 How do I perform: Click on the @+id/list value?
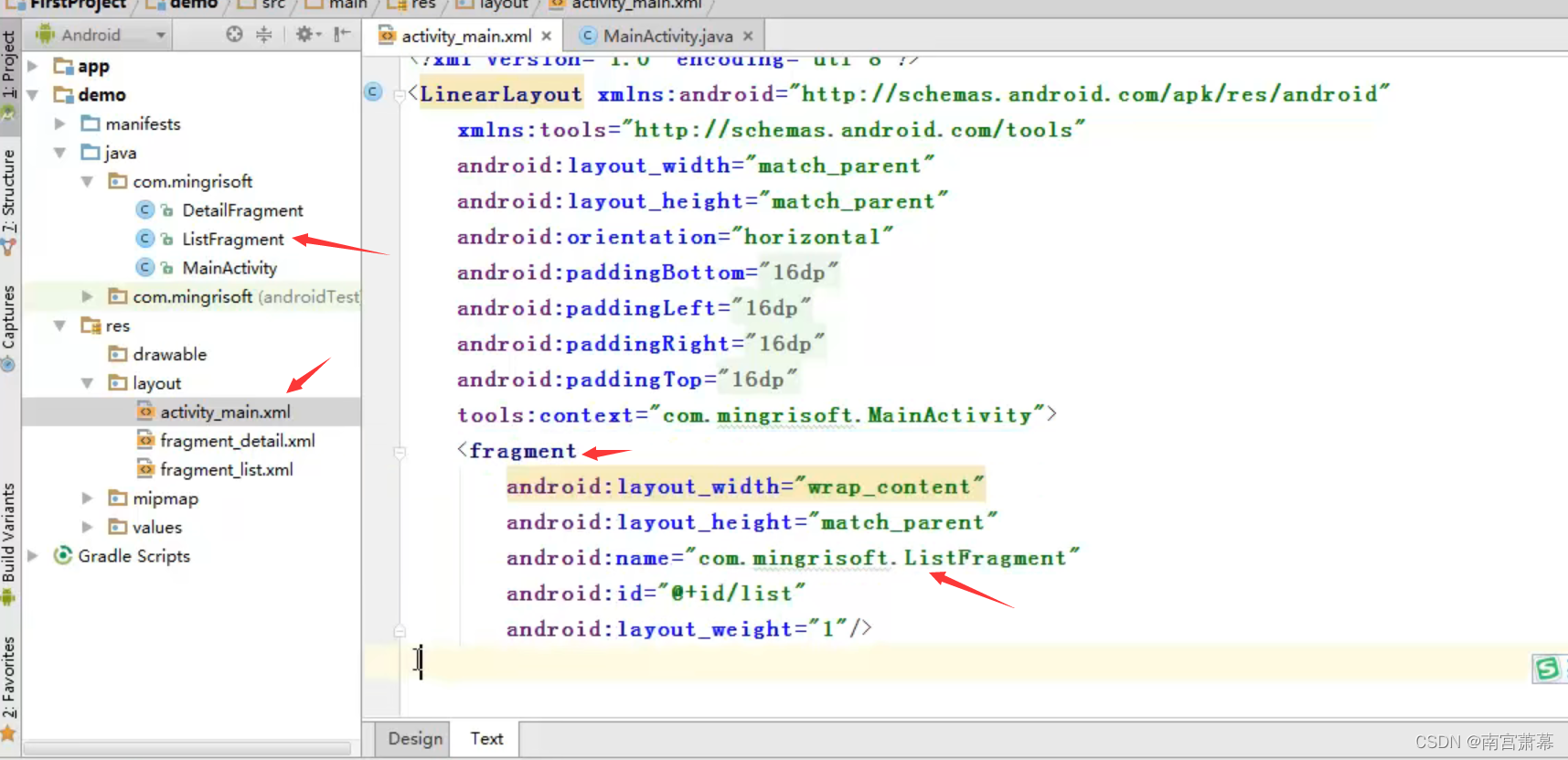pos(731,594)
